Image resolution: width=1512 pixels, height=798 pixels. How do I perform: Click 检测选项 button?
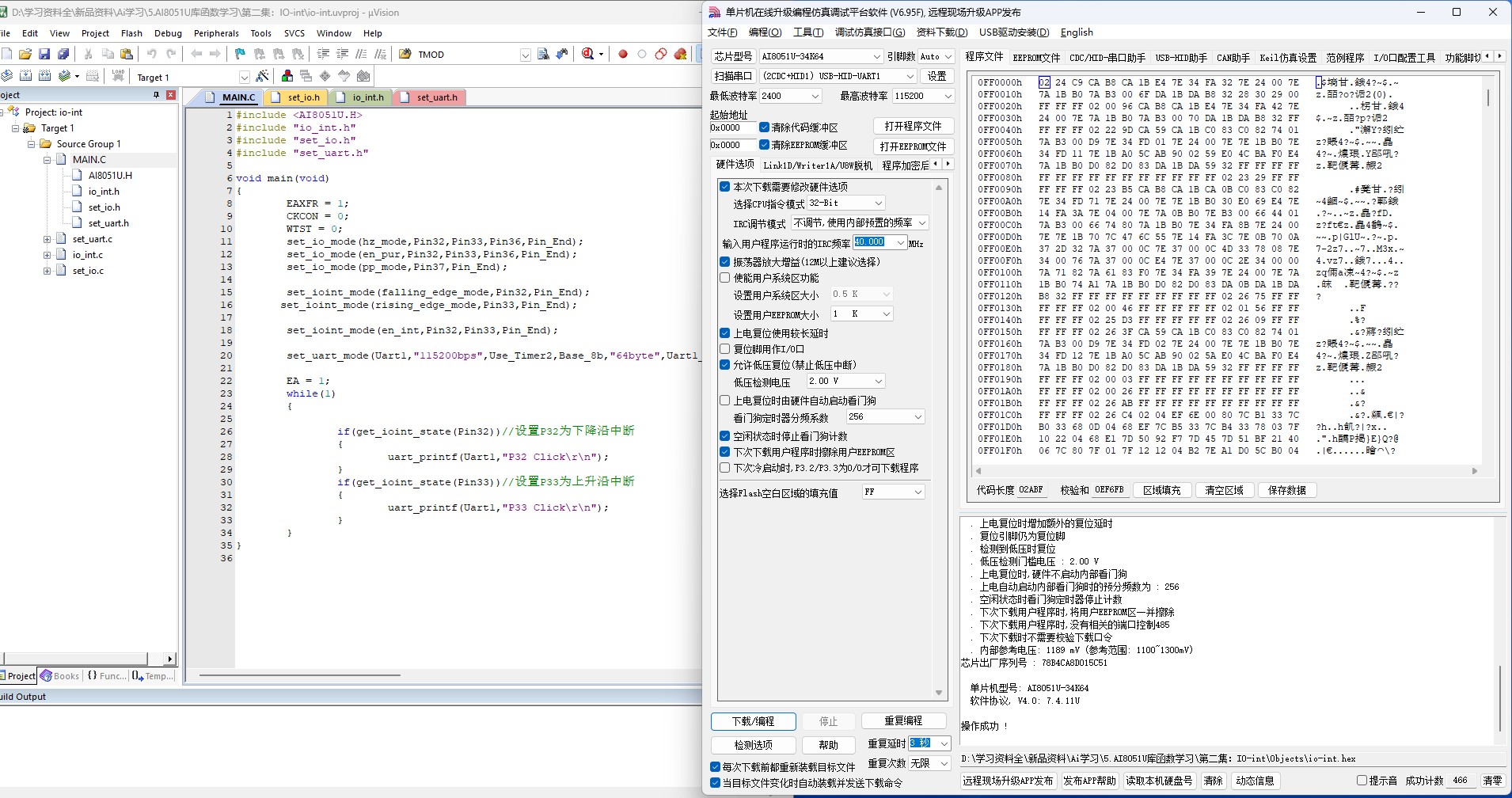point(753,745)
